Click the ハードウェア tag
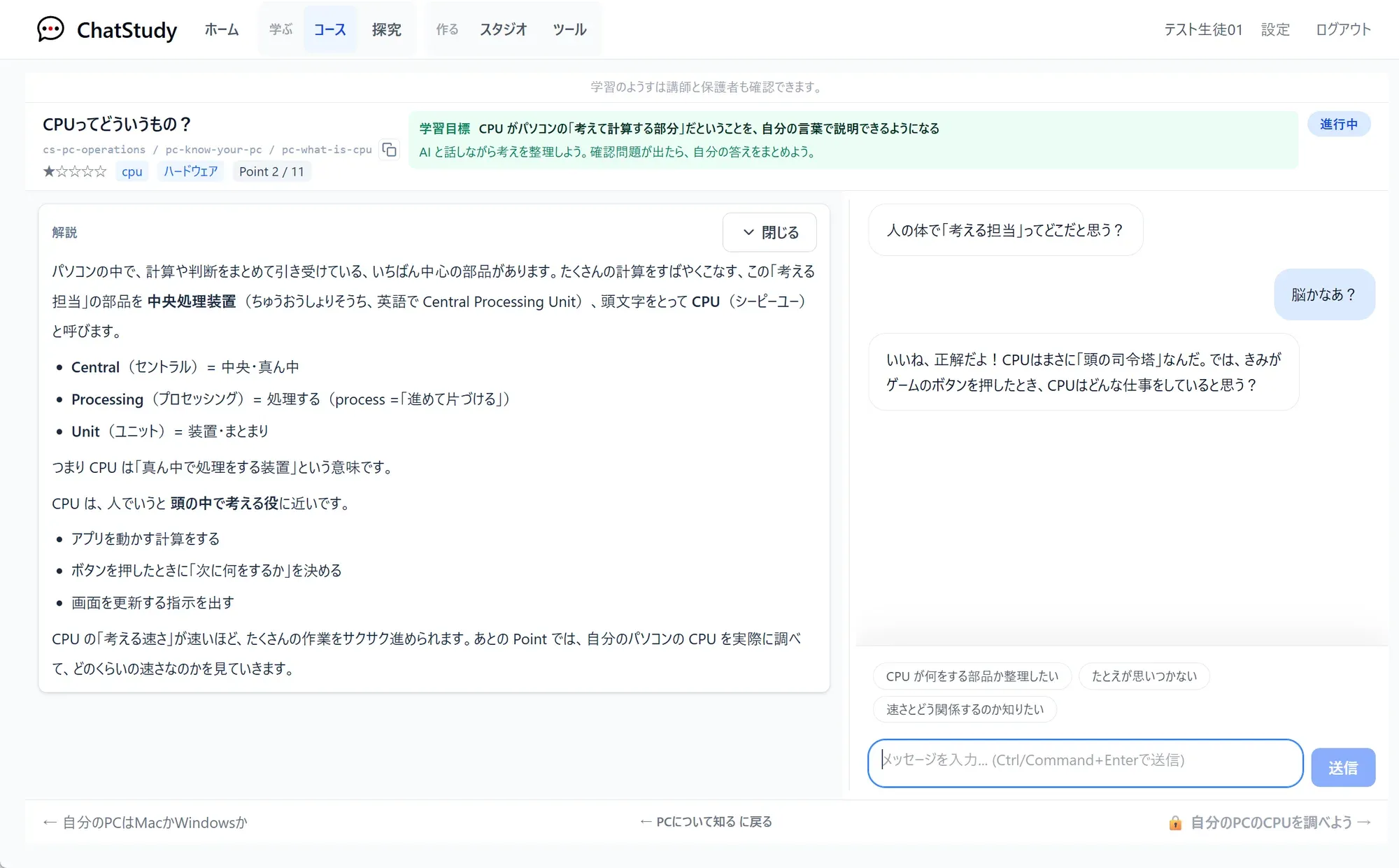 coord(190,171)
